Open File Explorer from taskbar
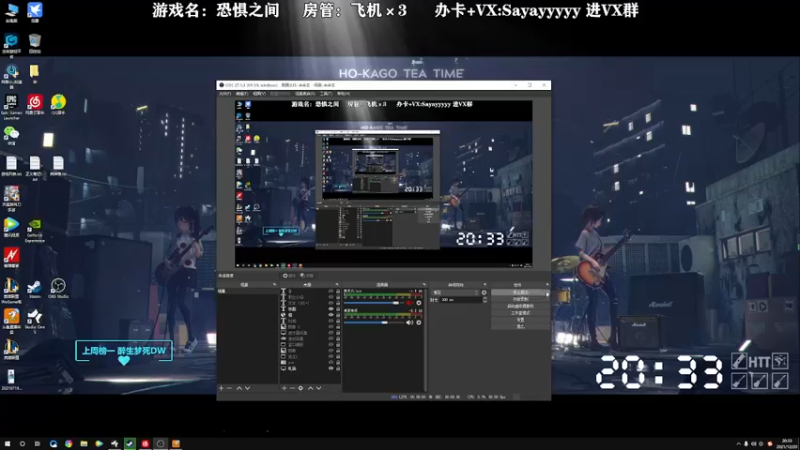This screenshot has width=800, height=450. click(x=84, y=443)
